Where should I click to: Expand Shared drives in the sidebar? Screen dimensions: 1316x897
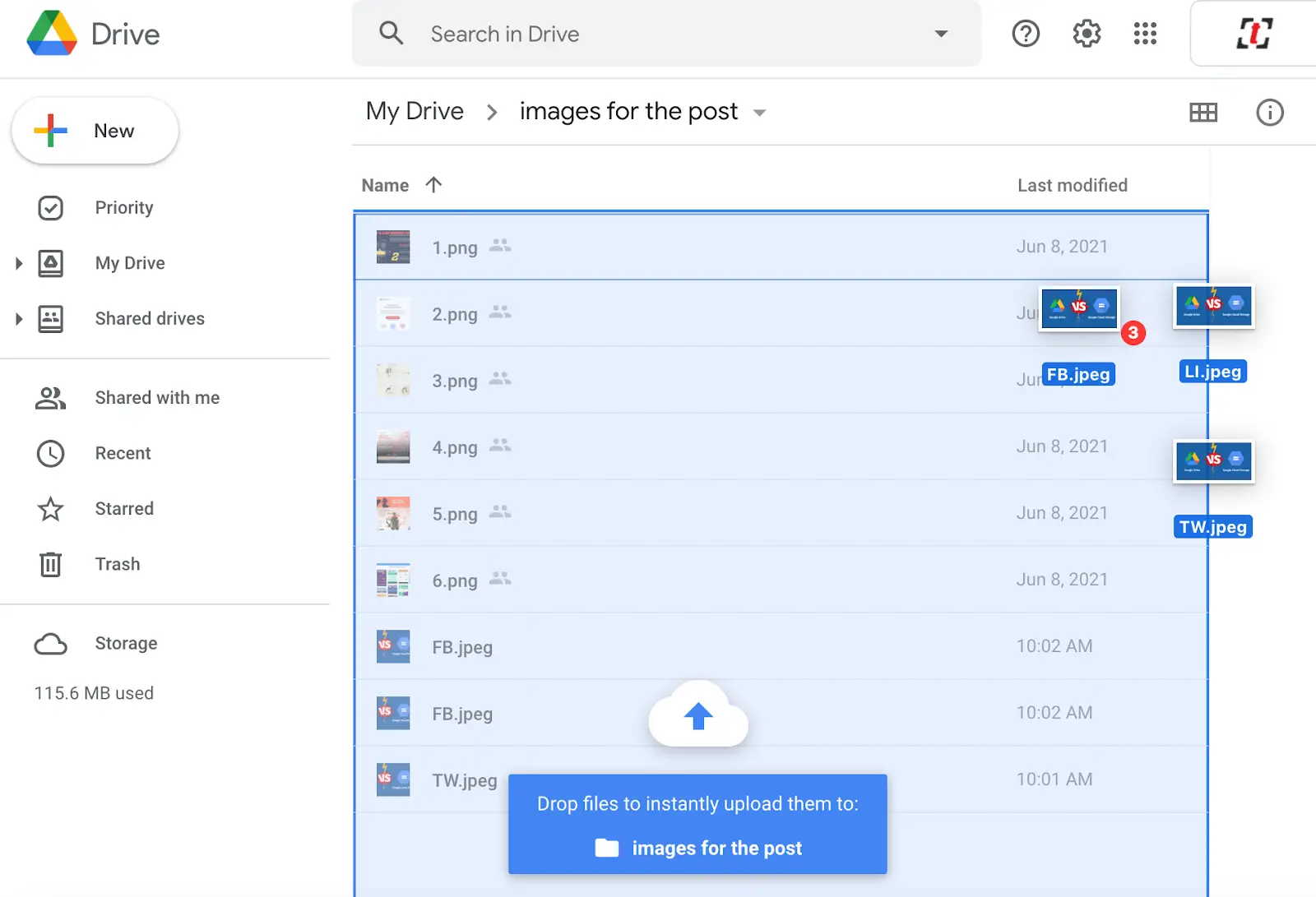[x=19, y=318]
